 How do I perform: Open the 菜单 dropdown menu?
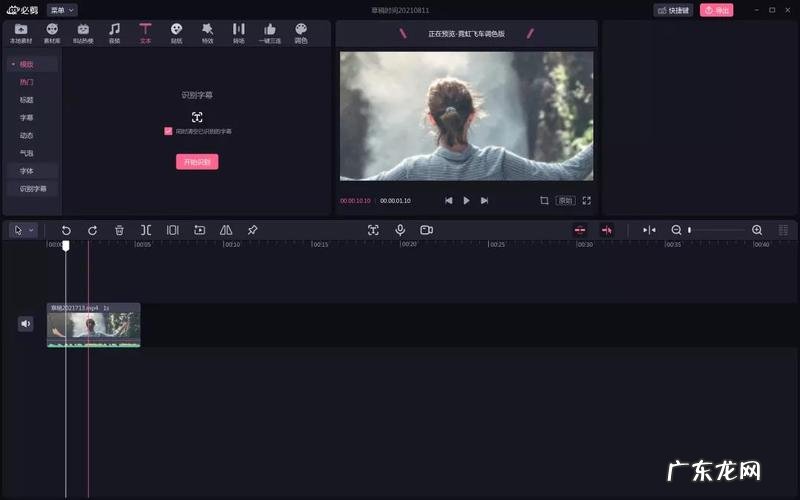[x=62, y=10]
